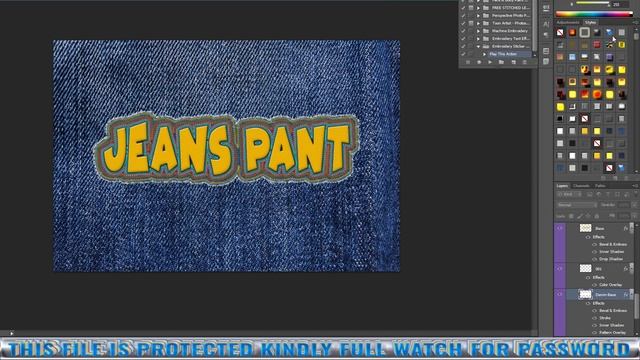The height and width of the screenshot is (360, 640).
Task: Lock image pixels brush icon
Action: click(x=580, y=216)
